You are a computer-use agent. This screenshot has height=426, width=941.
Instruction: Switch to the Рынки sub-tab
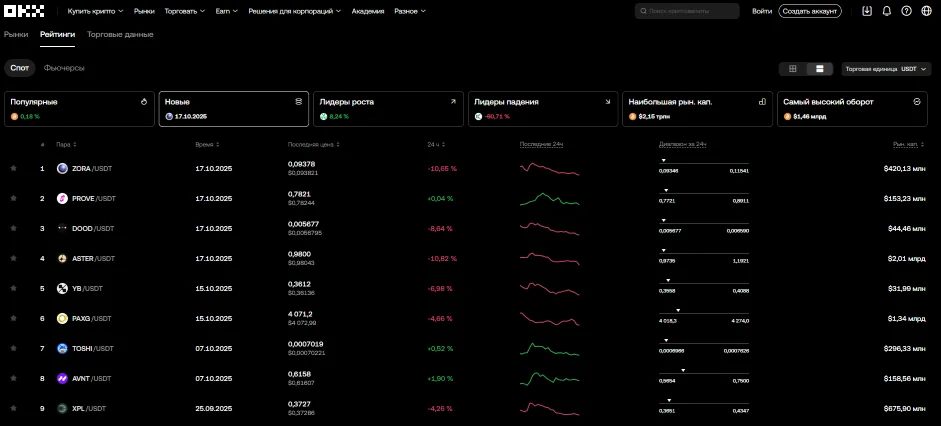[x=16, y=35]
